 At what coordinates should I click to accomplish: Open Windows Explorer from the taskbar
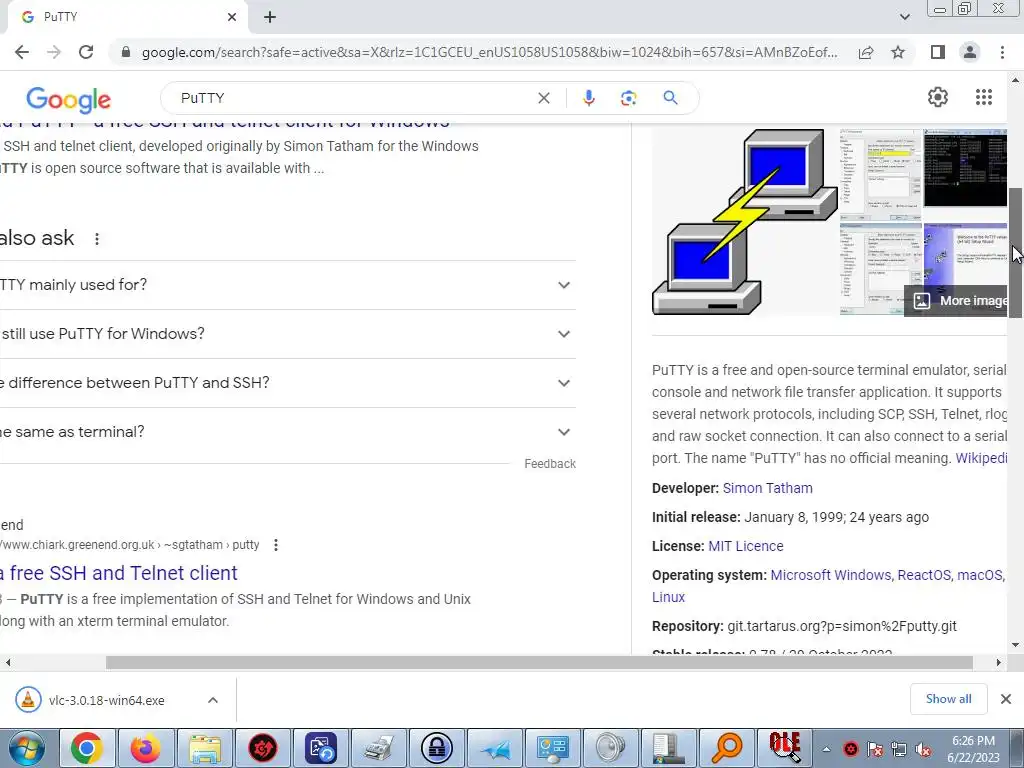pos(205,748)
